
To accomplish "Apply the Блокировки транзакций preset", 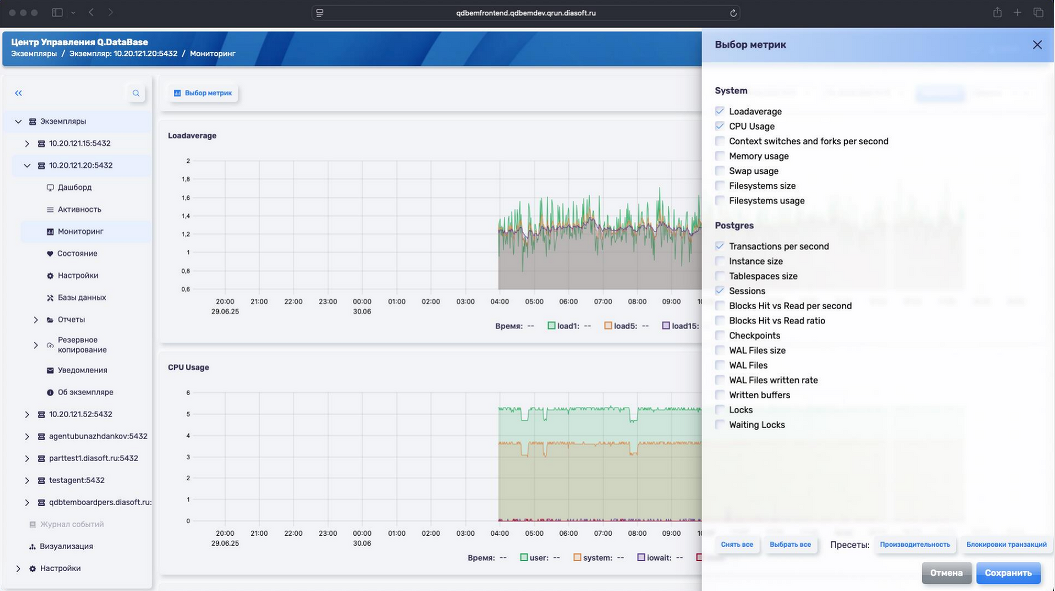I will click(x=1007, y=545).
